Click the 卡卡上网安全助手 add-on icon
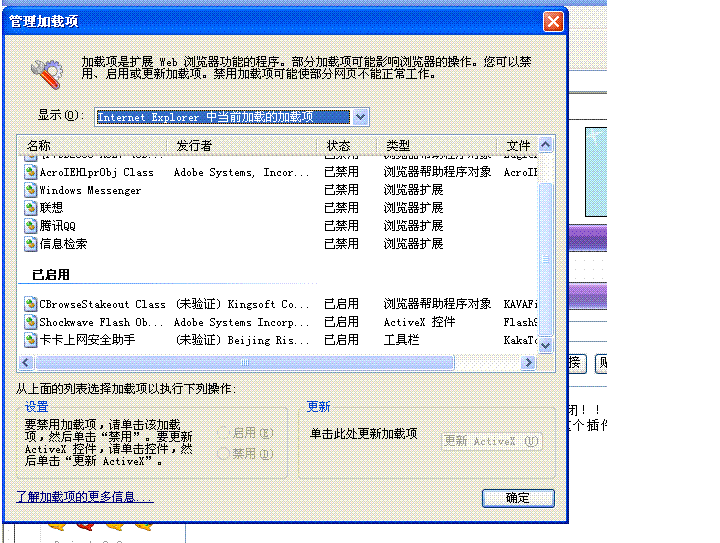The image size is (720, 543). (x=30, y=340)
